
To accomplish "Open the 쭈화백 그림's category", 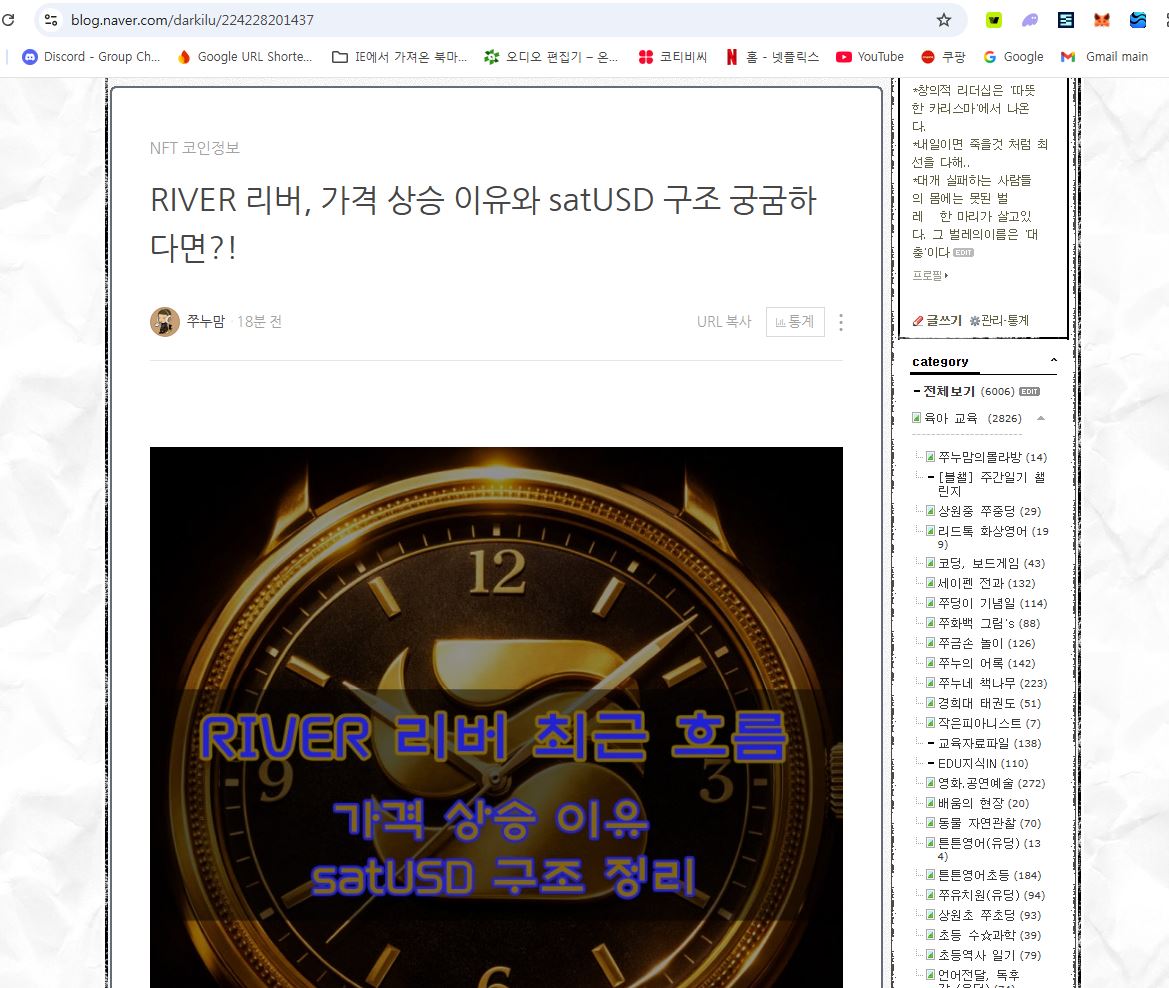I will [977, 623].
